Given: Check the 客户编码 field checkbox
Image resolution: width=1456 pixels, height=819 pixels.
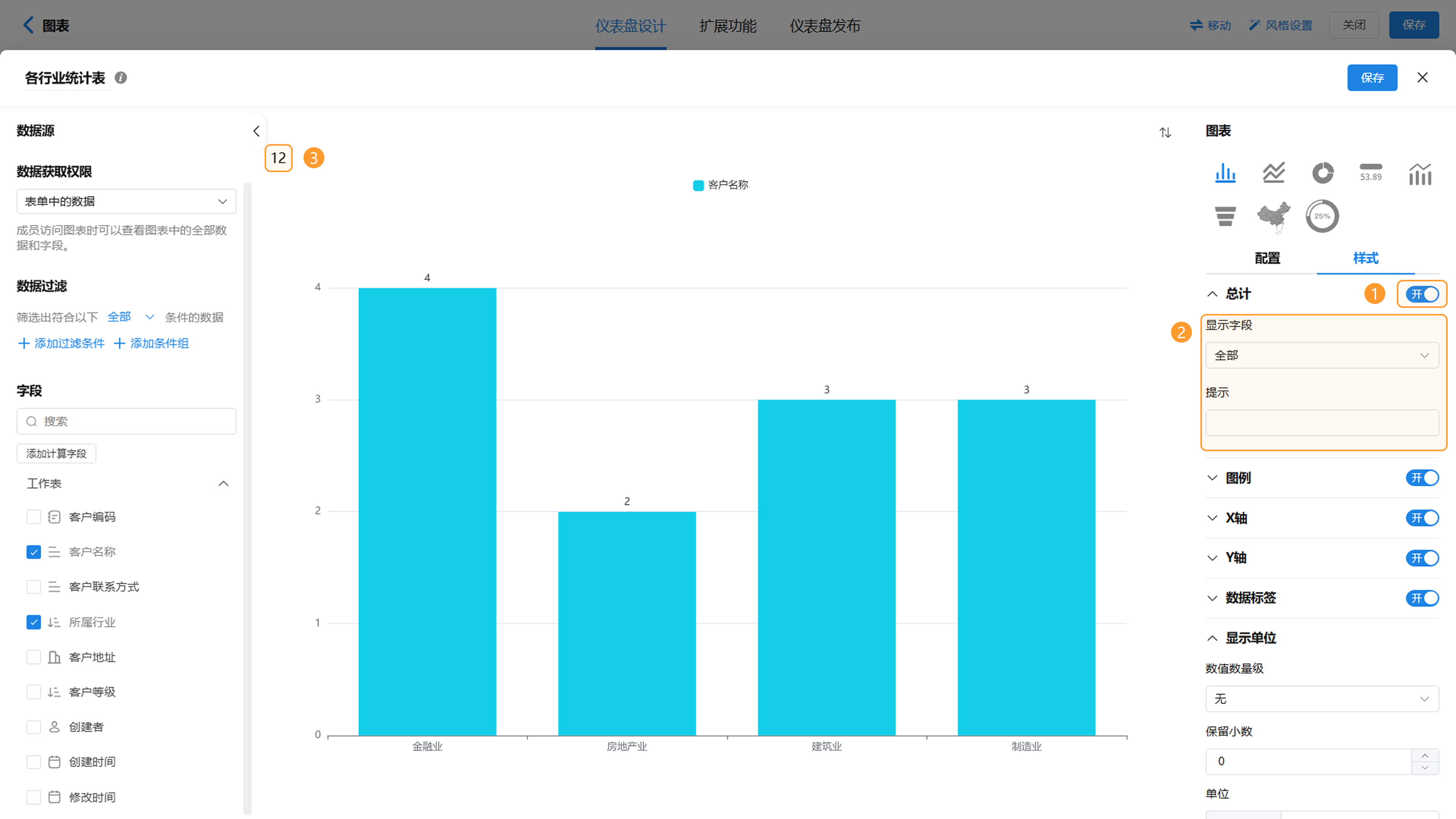Looking at the screenshot, I should coord(33,516).
